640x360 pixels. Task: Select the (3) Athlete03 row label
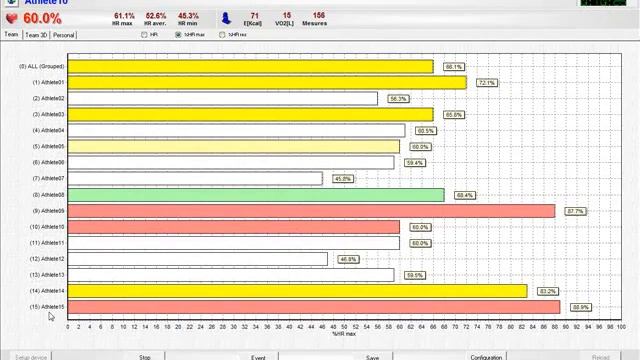click(48, 114)
